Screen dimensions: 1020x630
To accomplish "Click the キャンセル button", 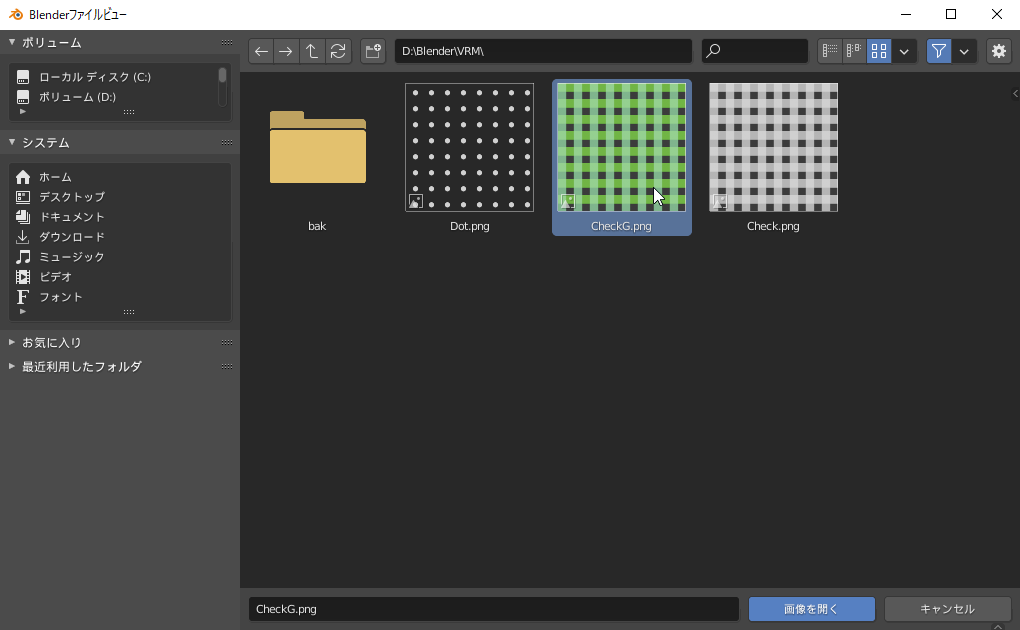I will [x=947, y=609].
